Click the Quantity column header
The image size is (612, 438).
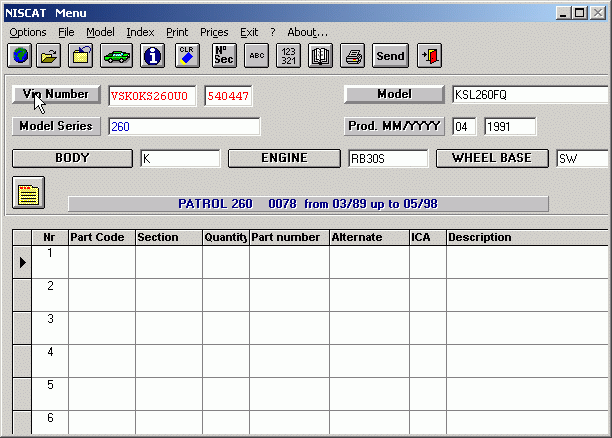(226, 237)
